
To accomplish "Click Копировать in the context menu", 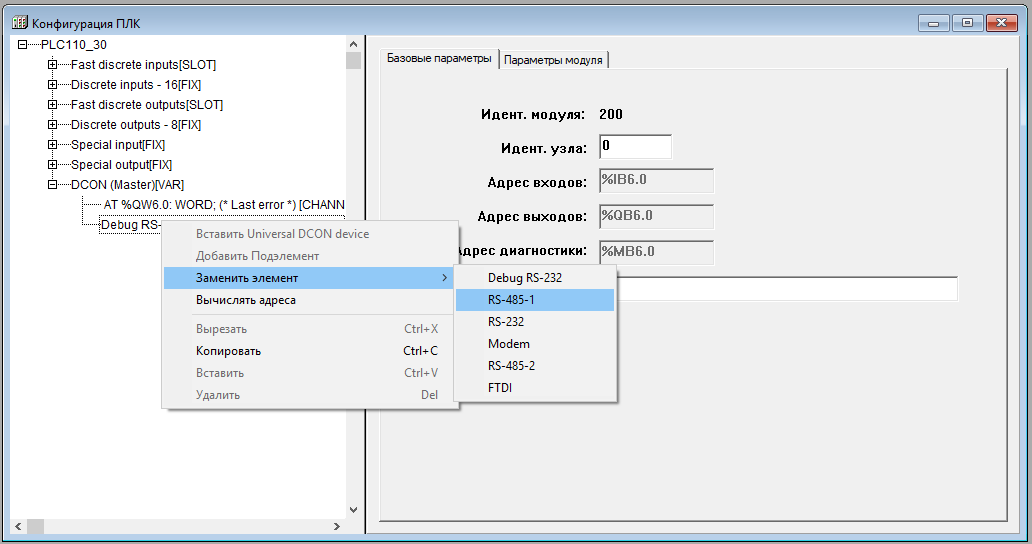I will tap(228, 351).
